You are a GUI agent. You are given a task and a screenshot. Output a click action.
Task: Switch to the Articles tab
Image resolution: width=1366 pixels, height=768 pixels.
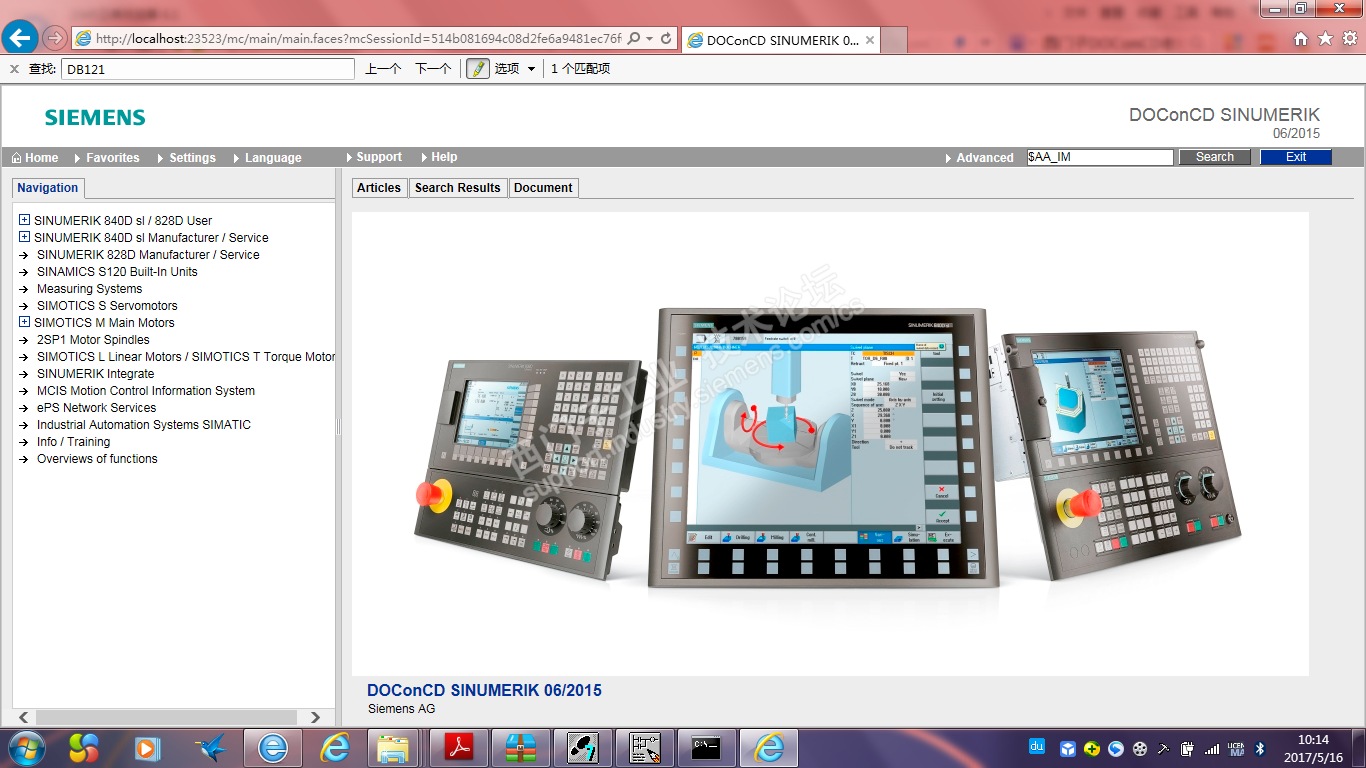[379, 188]
